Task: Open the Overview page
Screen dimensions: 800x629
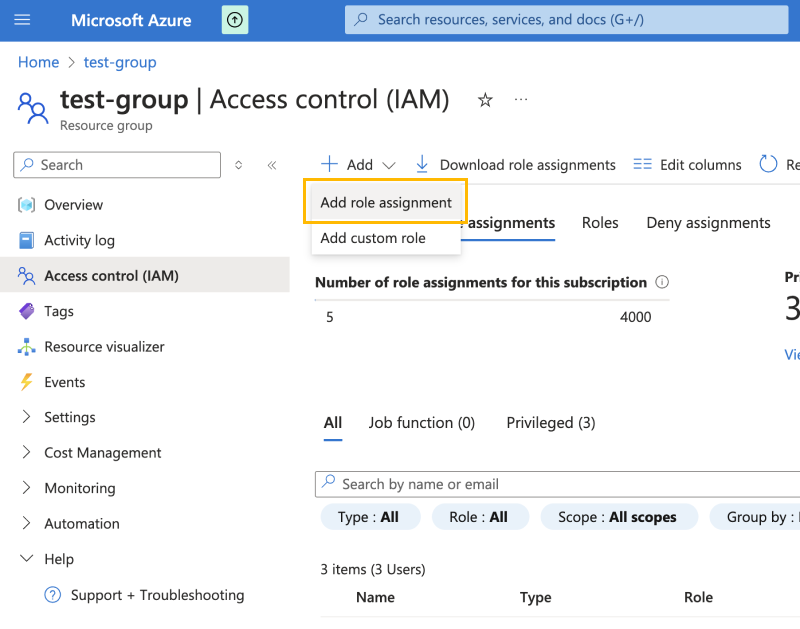Action: tap(73, 205)
